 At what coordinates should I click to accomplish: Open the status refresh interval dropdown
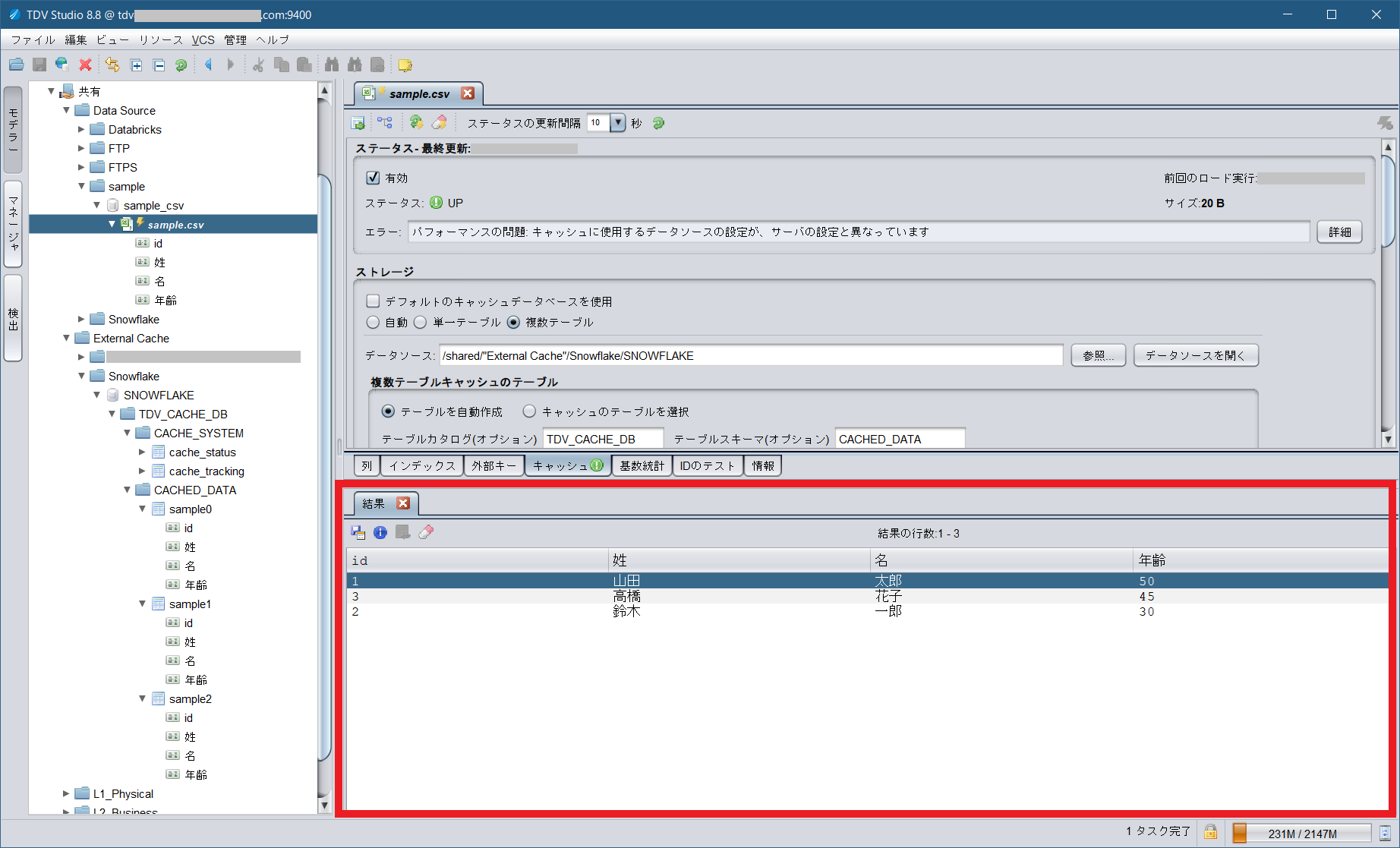[618, 122]
